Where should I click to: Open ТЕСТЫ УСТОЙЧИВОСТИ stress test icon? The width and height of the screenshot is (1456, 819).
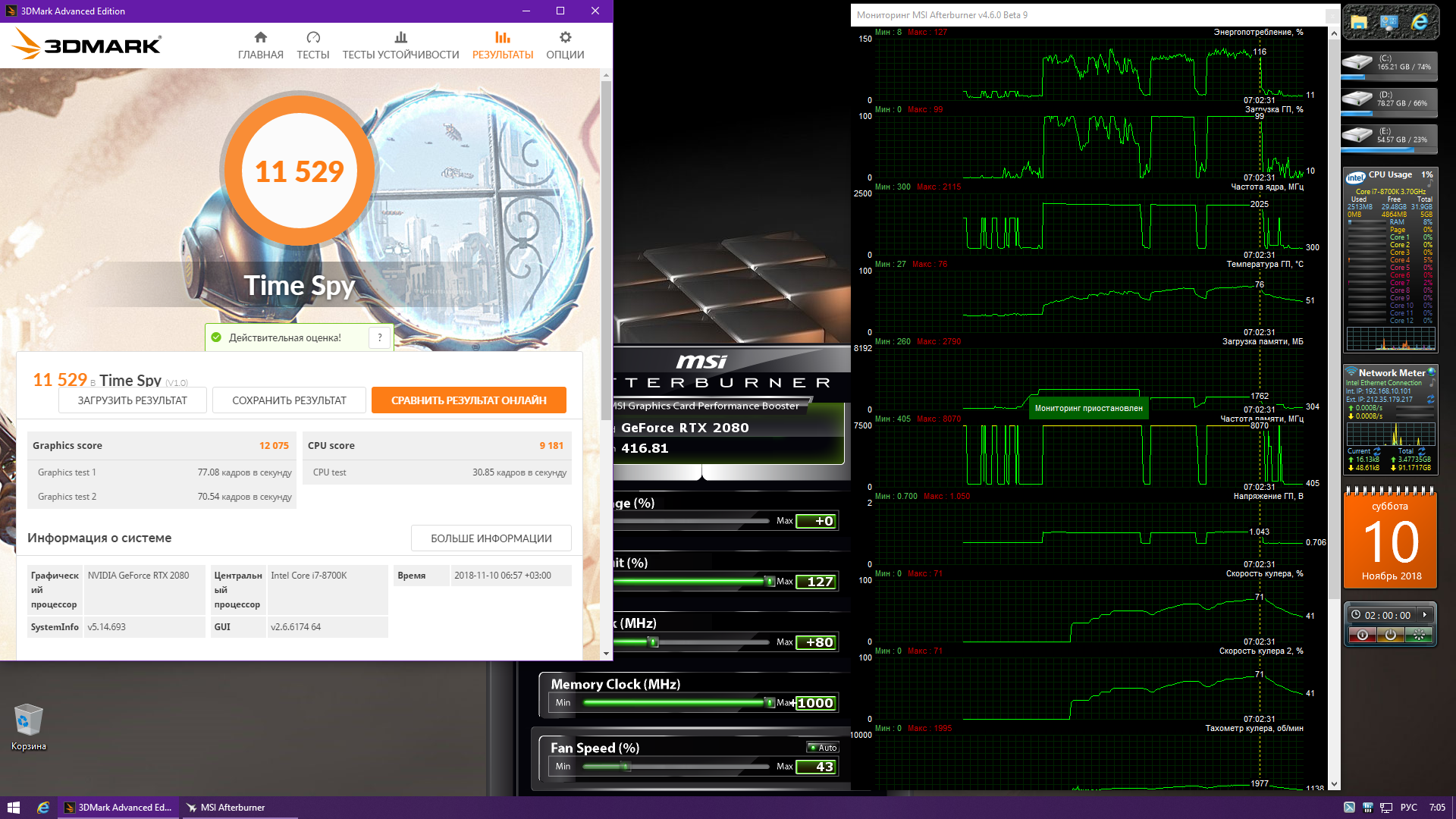pyautogui.click(x=400, y=37)
